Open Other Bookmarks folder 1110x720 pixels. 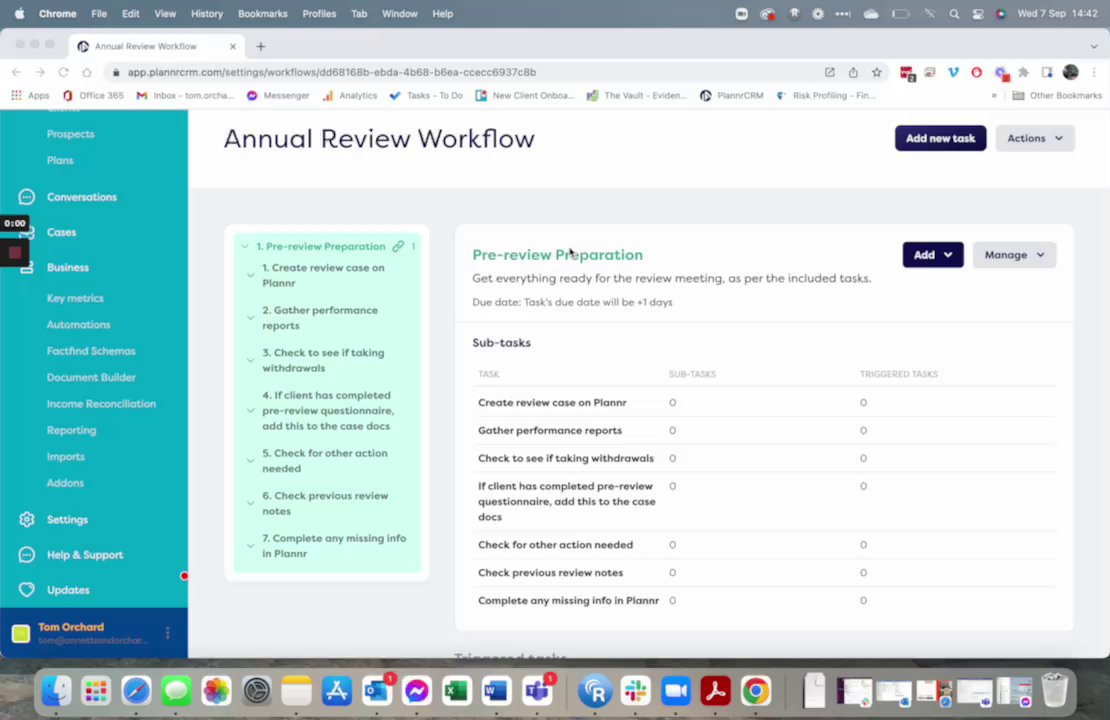(x=1057, y=96)
